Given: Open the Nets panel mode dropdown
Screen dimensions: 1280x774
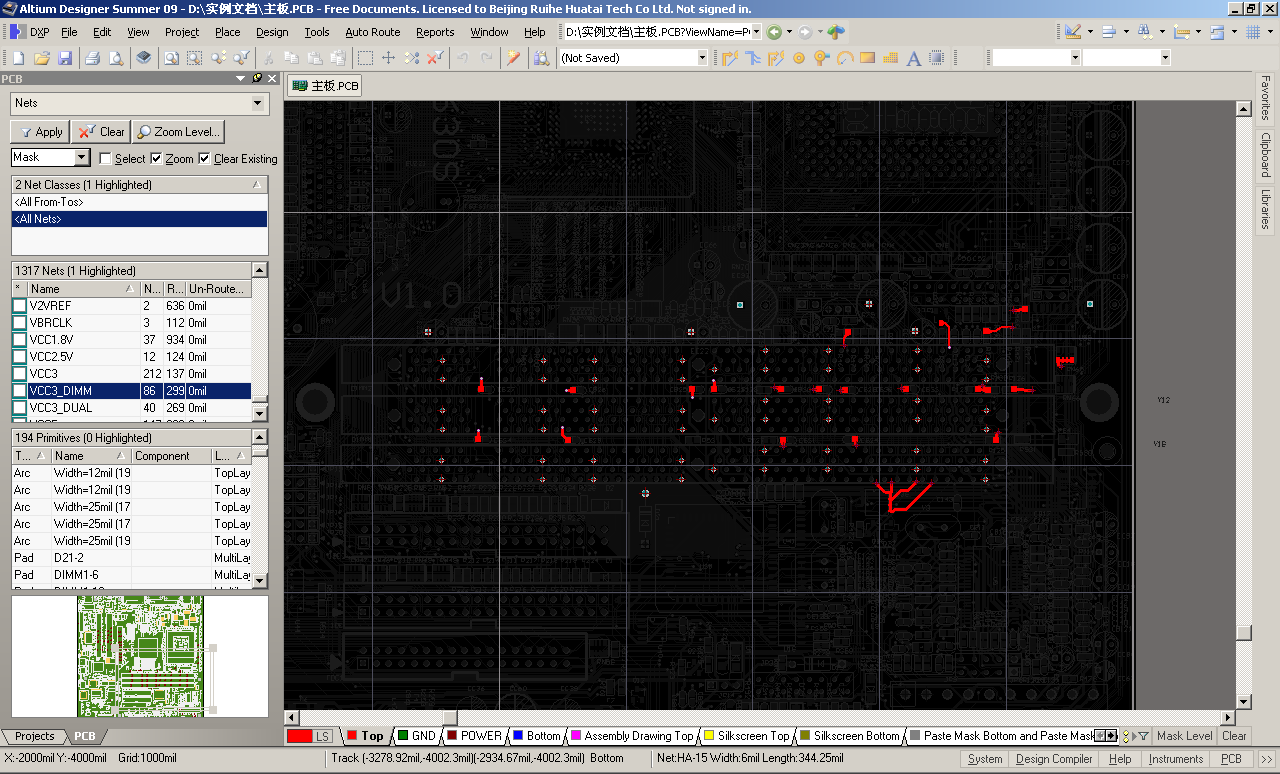Looking at the screenshot, I should coord(259,103).
